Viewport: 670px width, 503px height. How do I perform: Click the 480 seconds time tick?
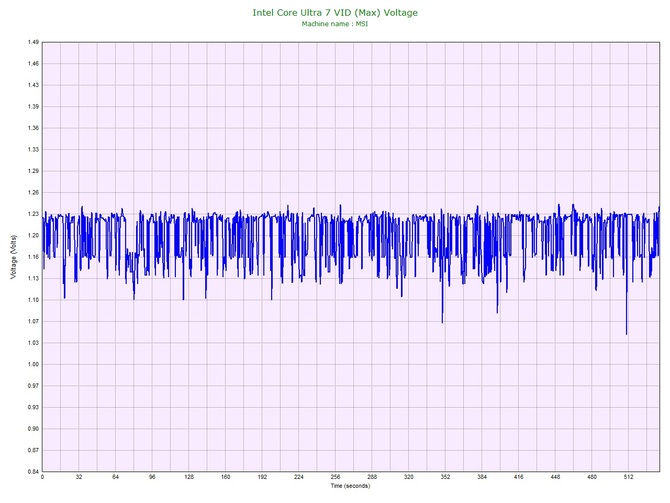tap(592, 477)
